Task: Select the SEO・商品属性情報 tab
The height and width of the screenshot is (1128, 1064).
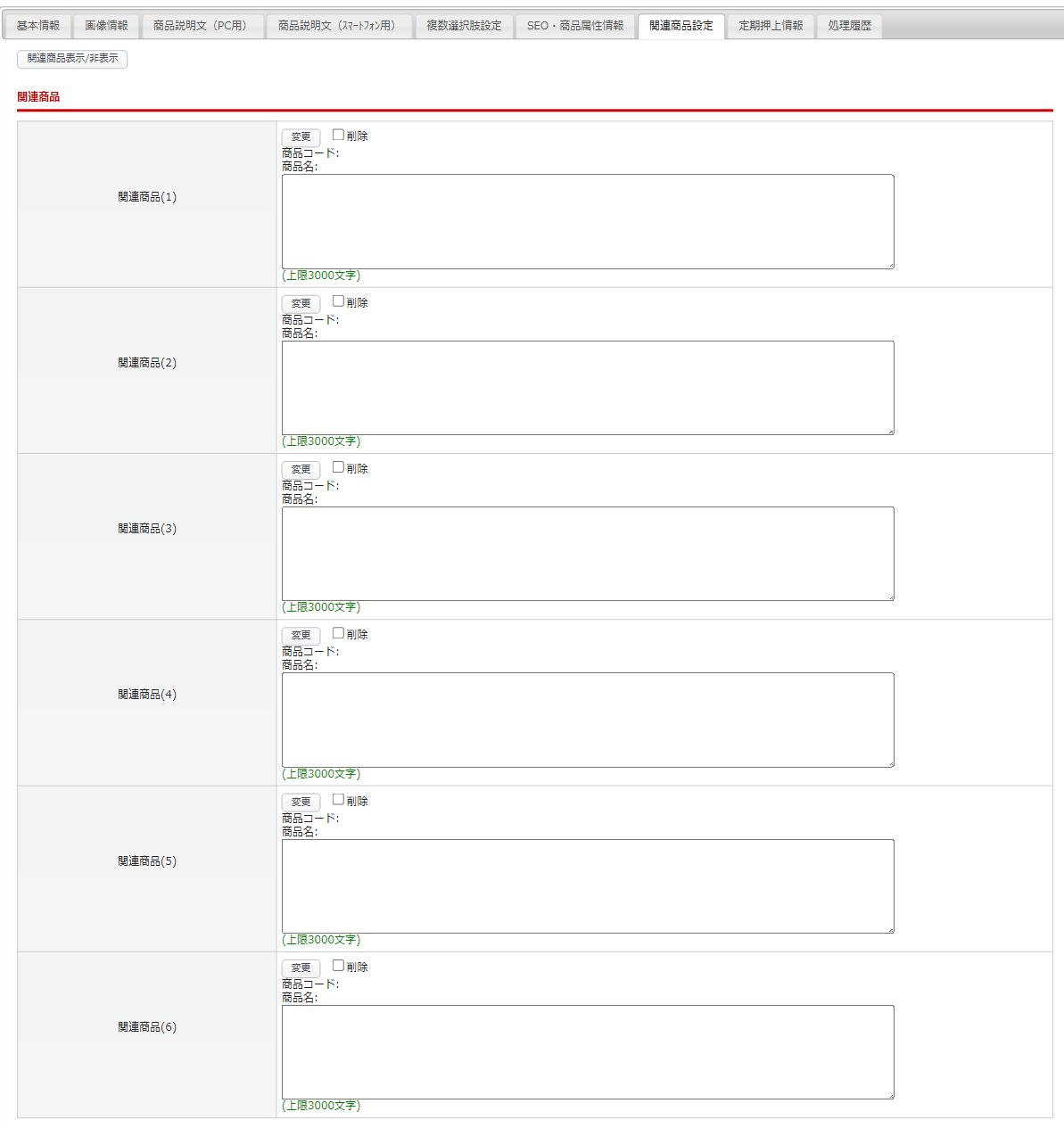Action: pos(575,26)
